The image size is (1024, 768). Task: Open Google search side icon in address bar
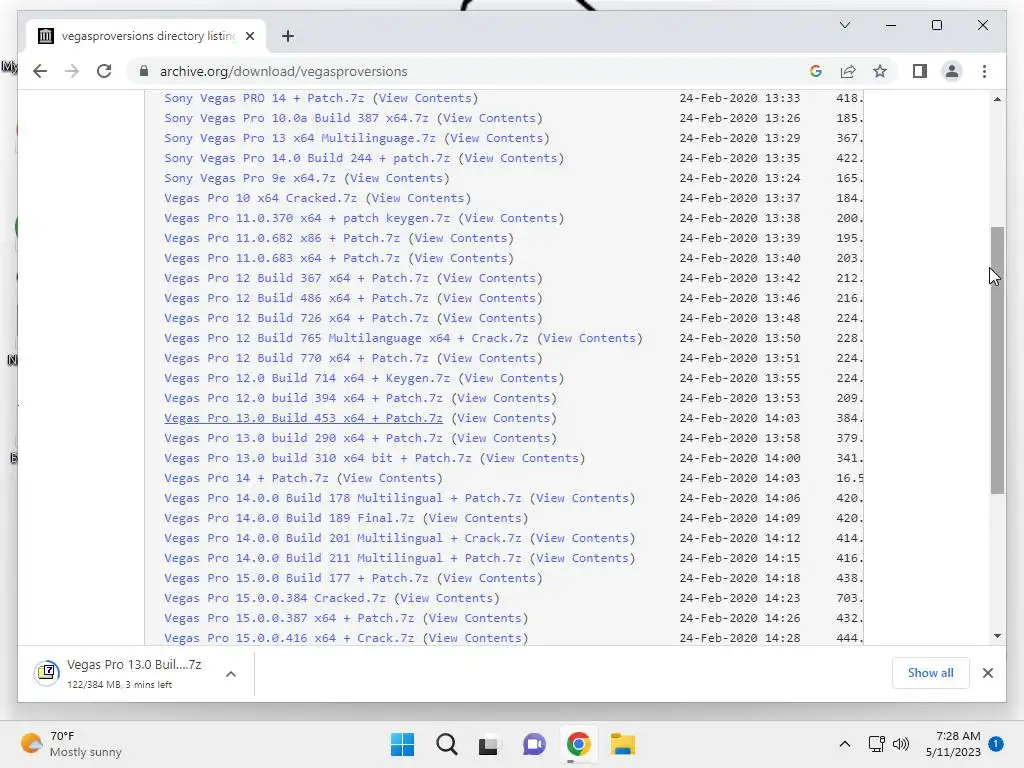coord(816,71)
